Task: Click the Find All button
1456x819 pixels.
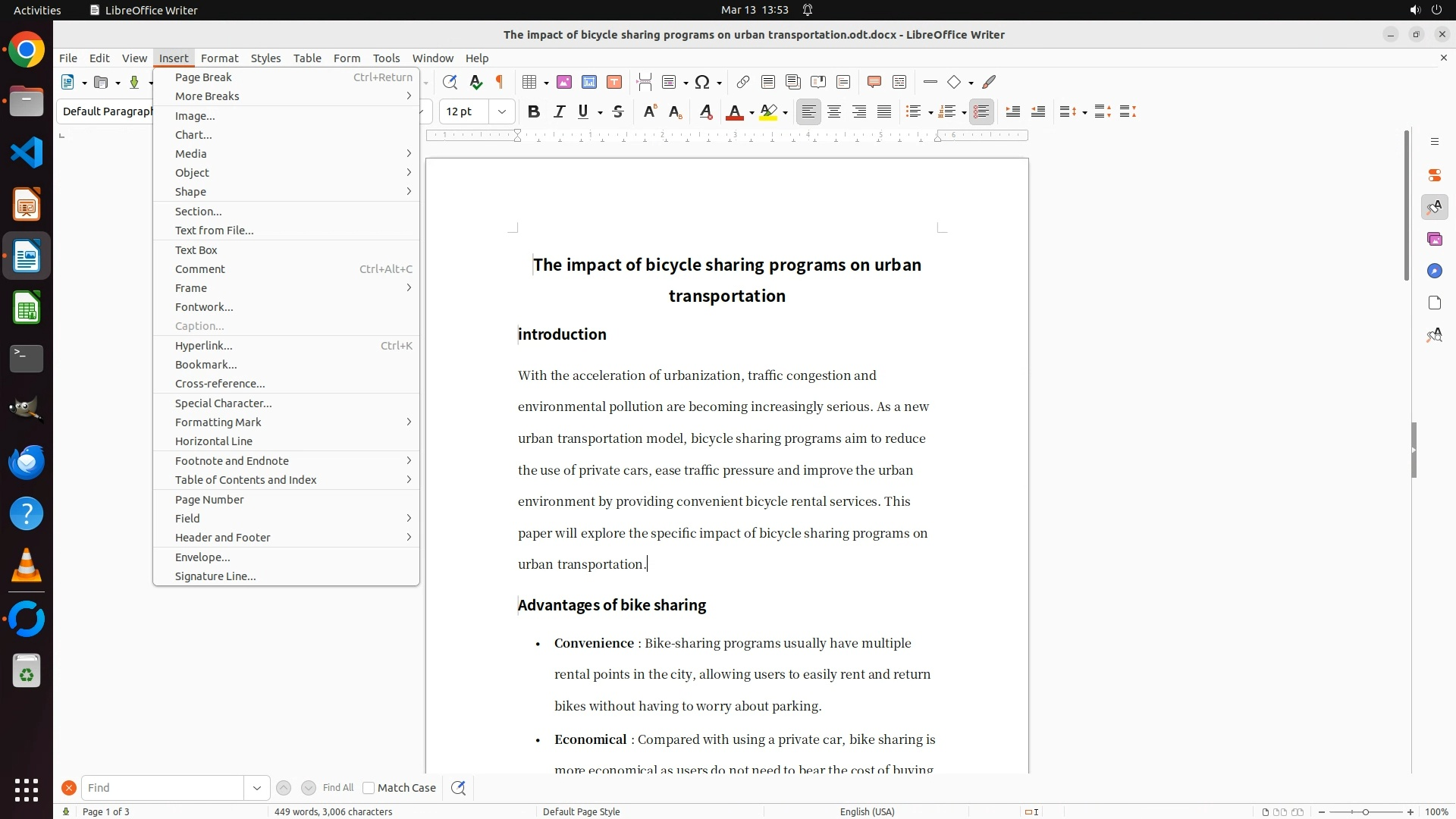Action: point(338,788)
